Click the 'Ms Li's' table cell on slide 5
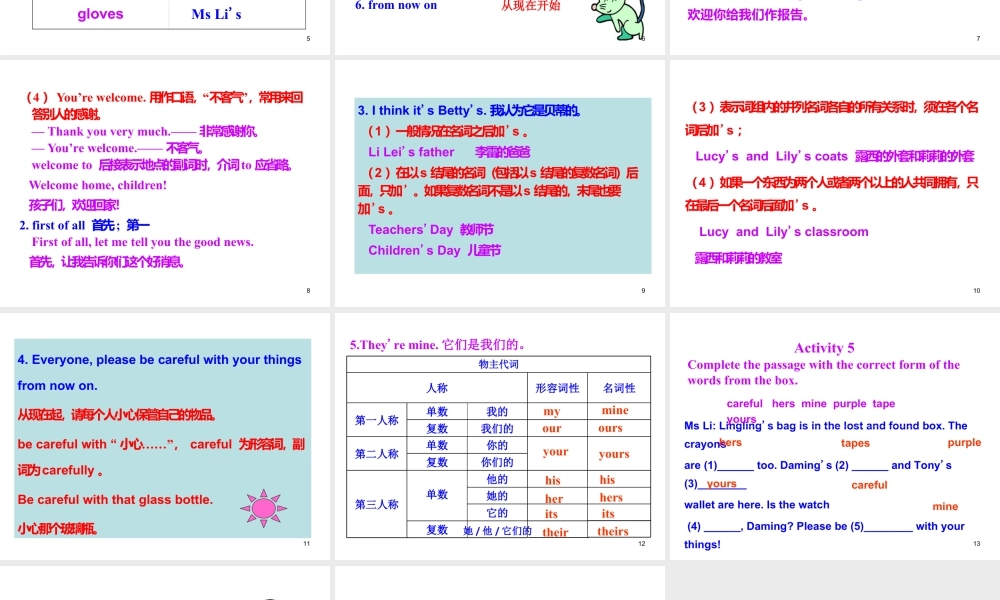Image resolution: width=1000 pixels, height=600 pixels. [x=218, y=14]
